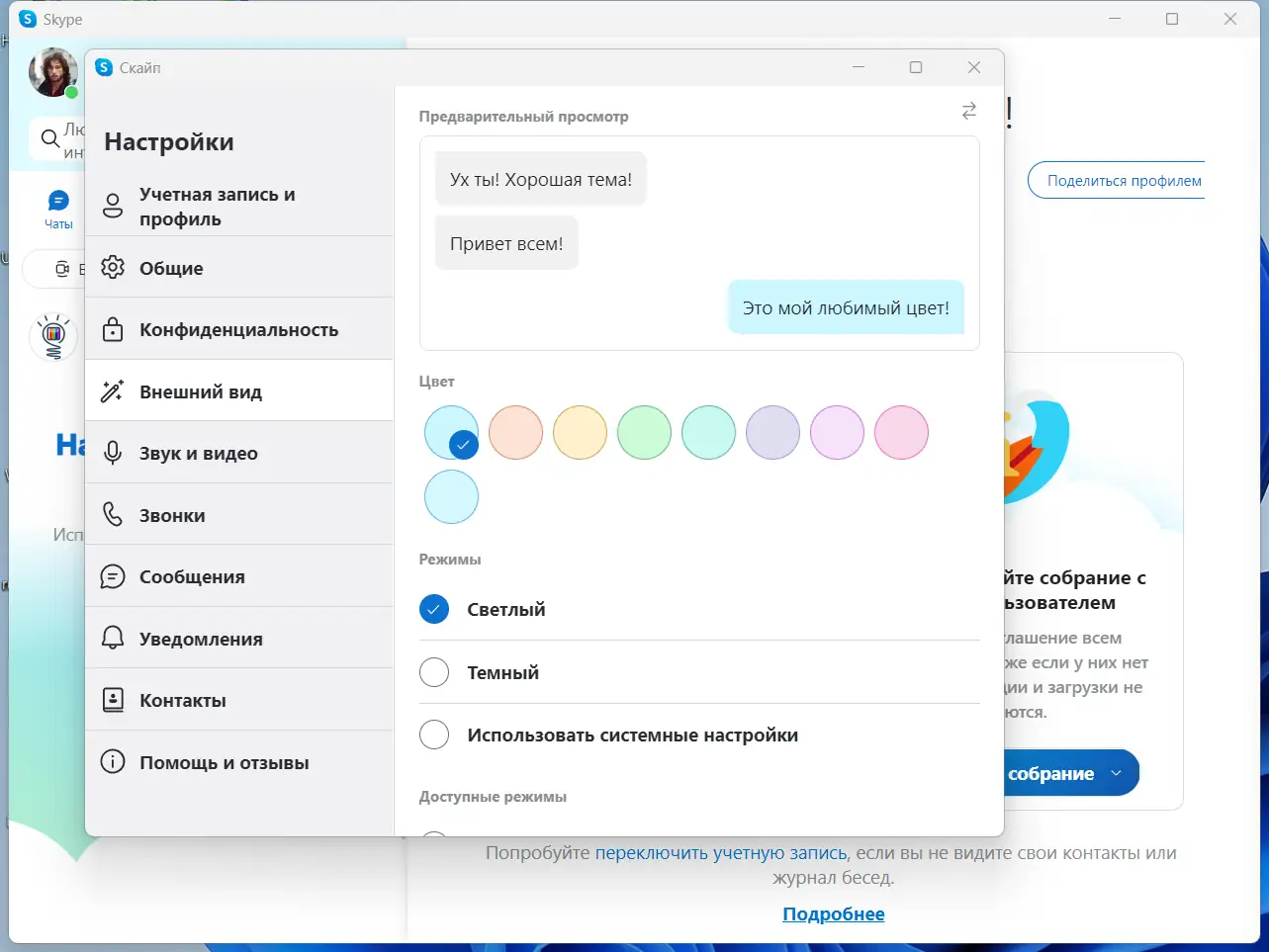Click the Предварительный просмотр label
This screenshot has width=1269, height=952.
523,116
